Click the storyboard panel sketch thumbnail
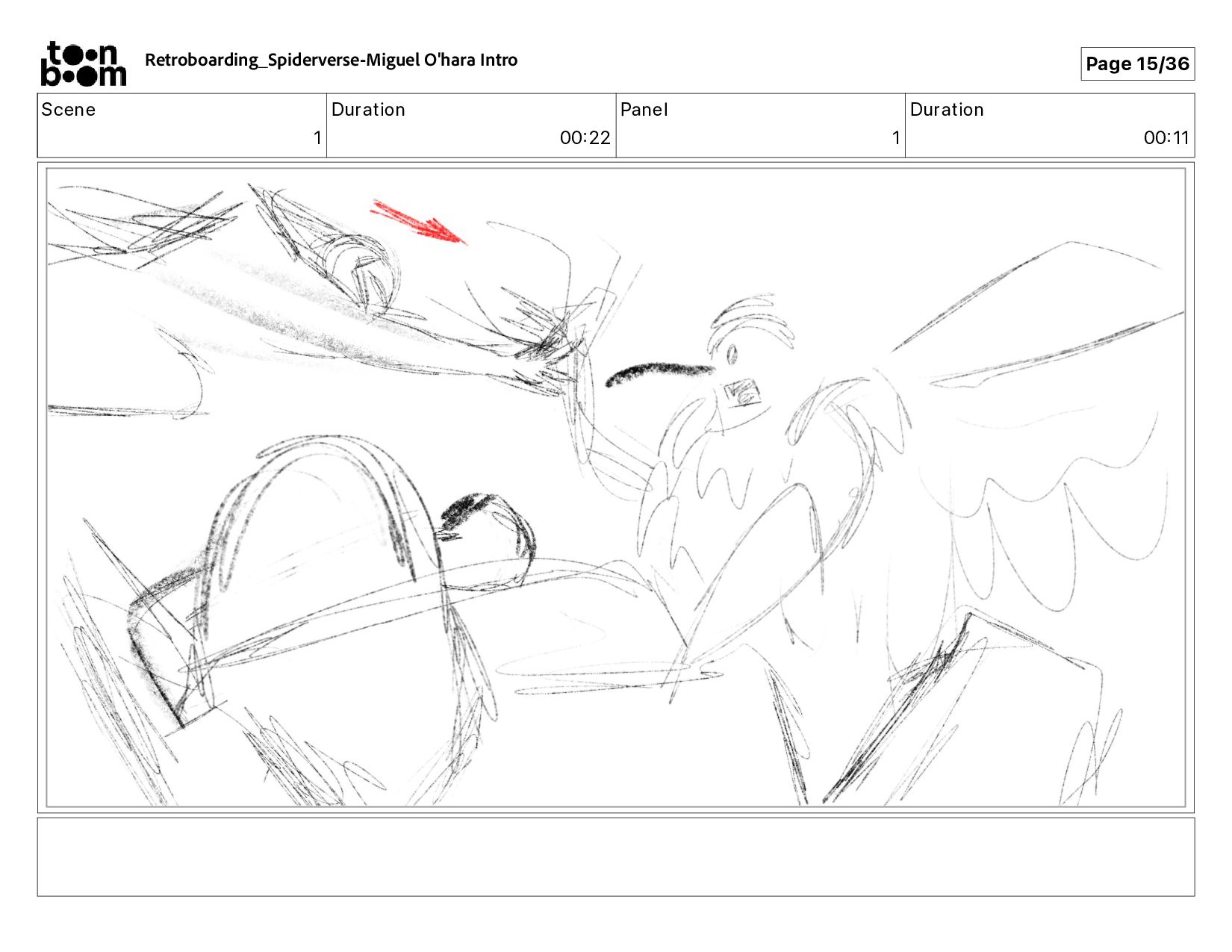Screen dimensions: 1232x952 [x=616, y=488]
